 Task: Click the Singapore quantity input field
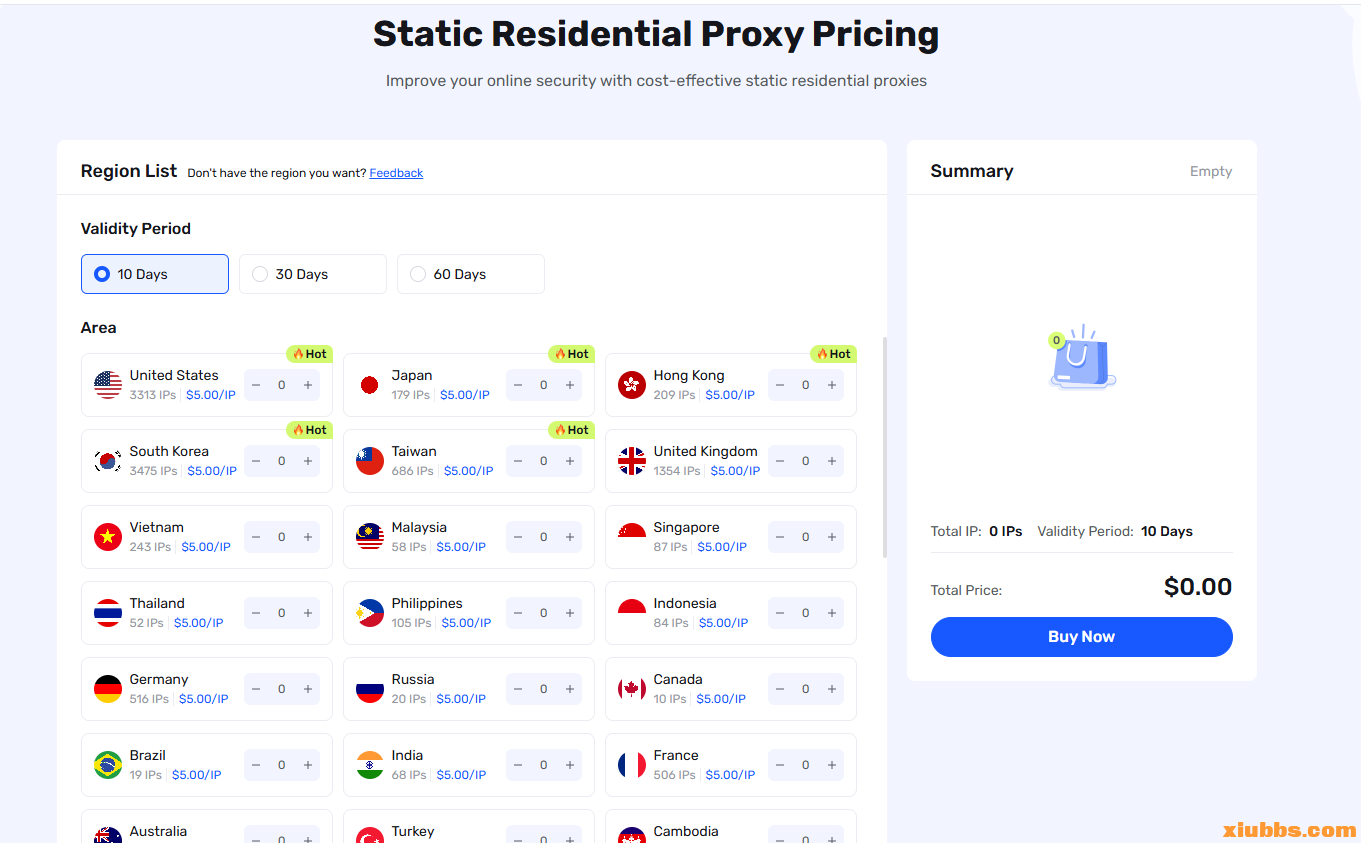(x=805, y=537)
